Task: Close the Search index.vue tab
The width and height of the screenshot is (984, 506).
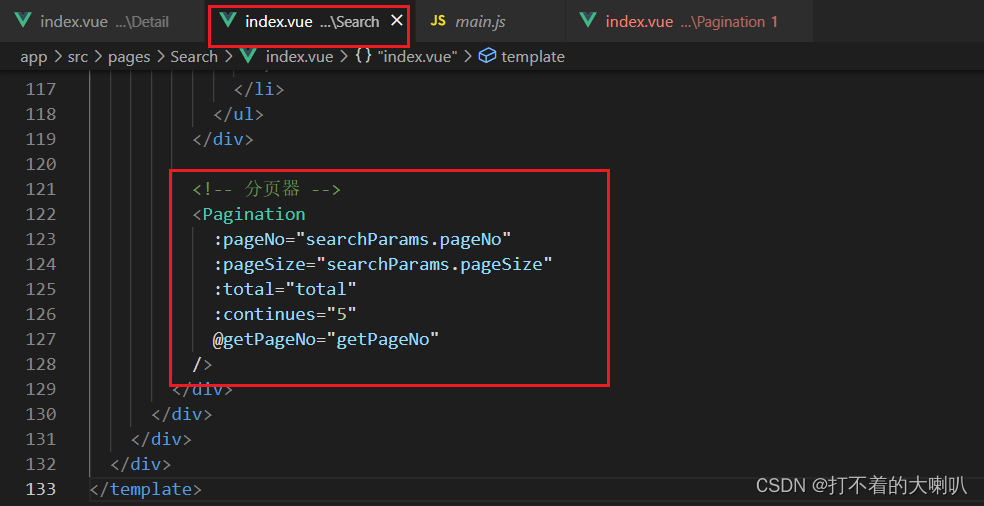Action: click(397, 21)
